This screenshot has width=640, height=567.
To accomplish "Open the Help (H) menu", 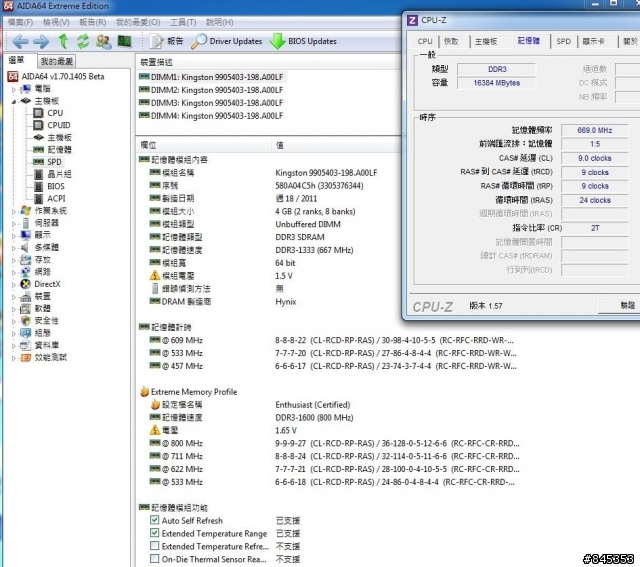I will click(220, 22).
